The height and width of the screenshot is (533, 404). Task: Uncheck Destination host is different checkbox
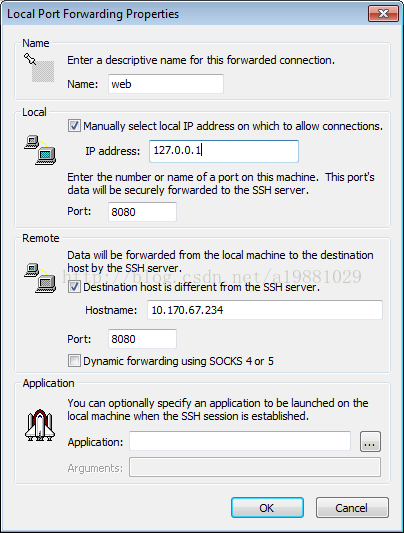(74, 287)
